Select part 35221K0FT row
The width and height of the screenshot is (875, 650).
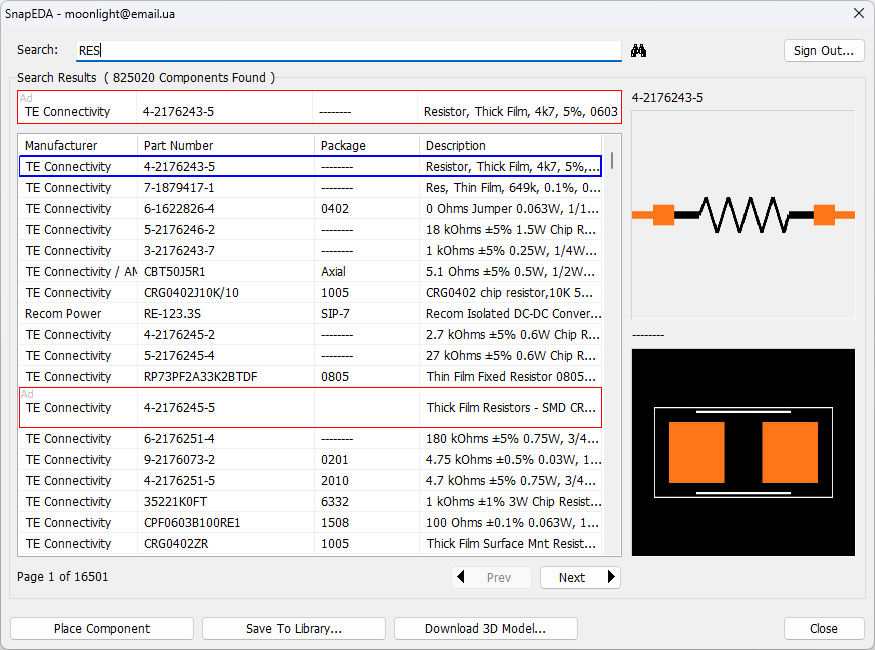tap(310, 502)
